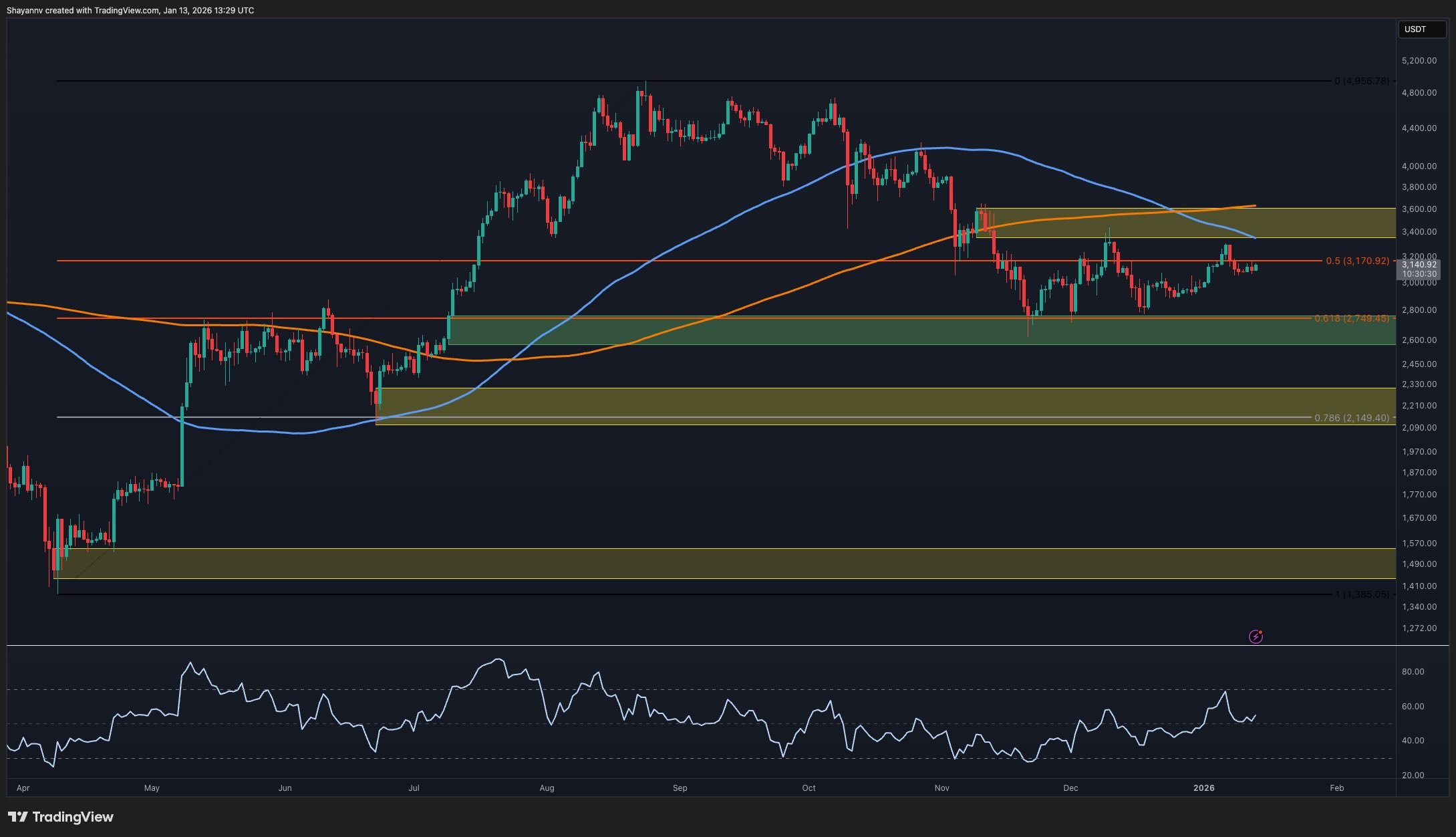
Task: Click the red notification dot on the lightning icon
Action: coord(1260,632)
